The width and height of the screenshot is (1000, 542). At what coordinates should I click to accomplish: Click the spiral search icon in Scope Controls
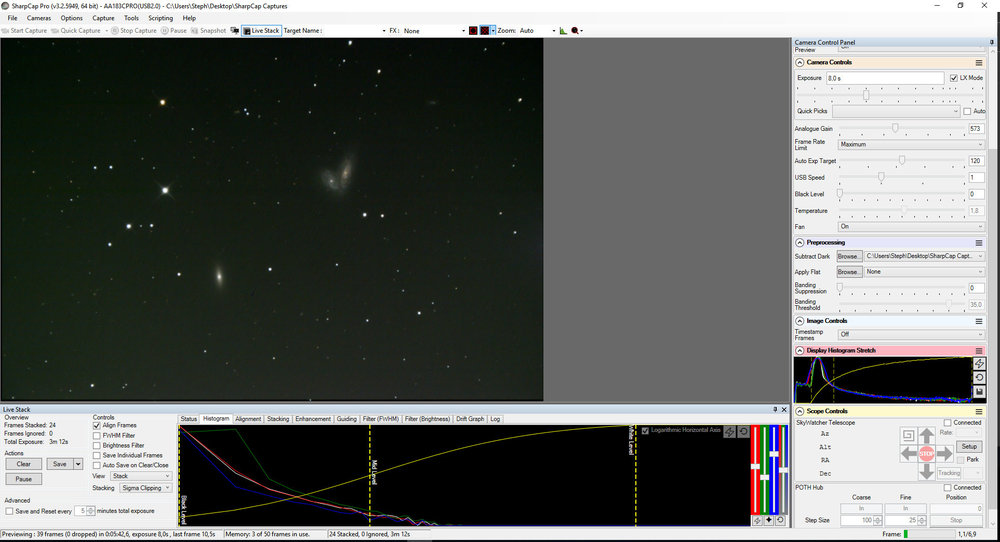click(x=908, y=436)
